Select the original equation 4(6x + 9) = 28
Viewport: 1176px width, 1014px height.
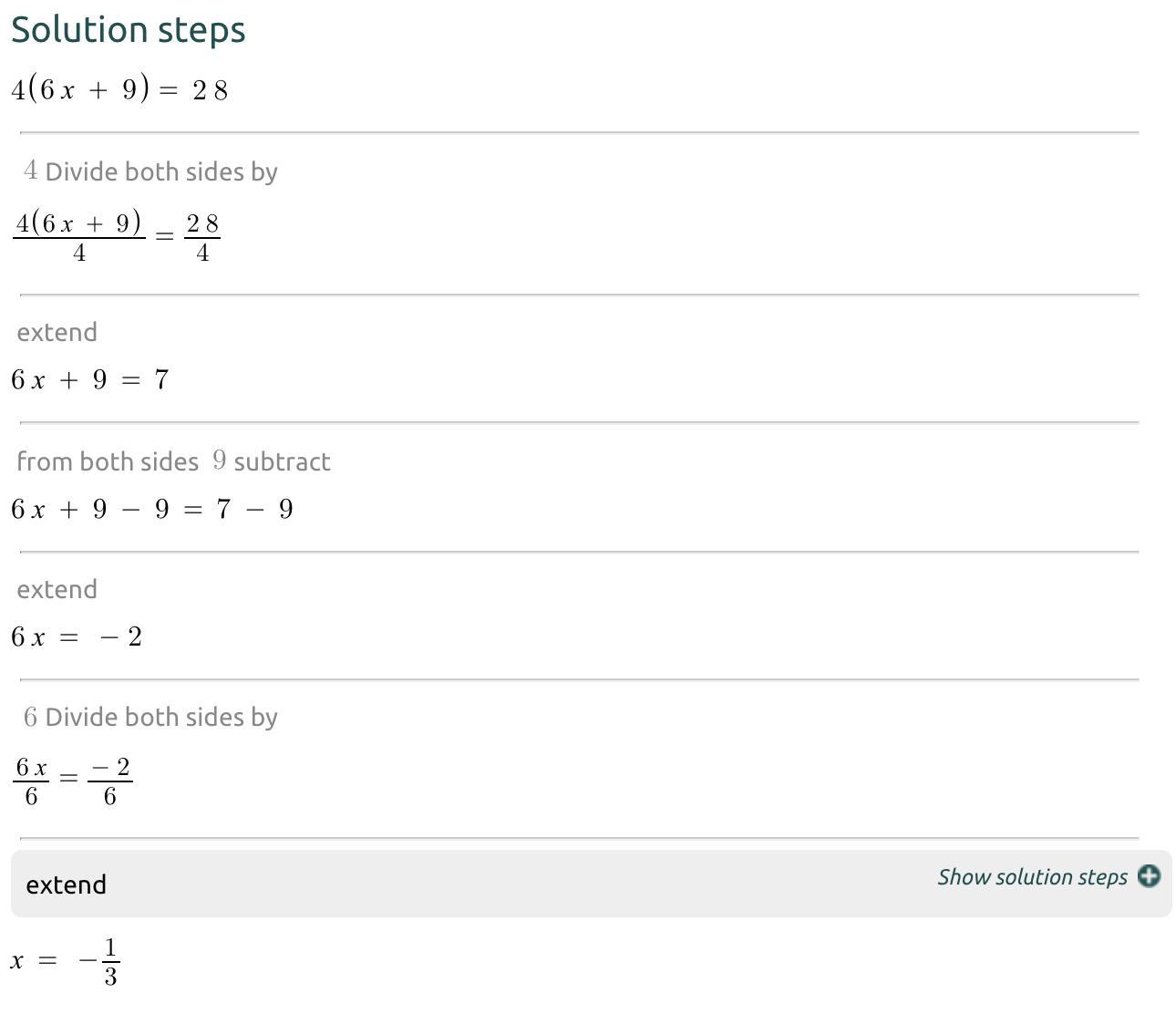point(119,89)
